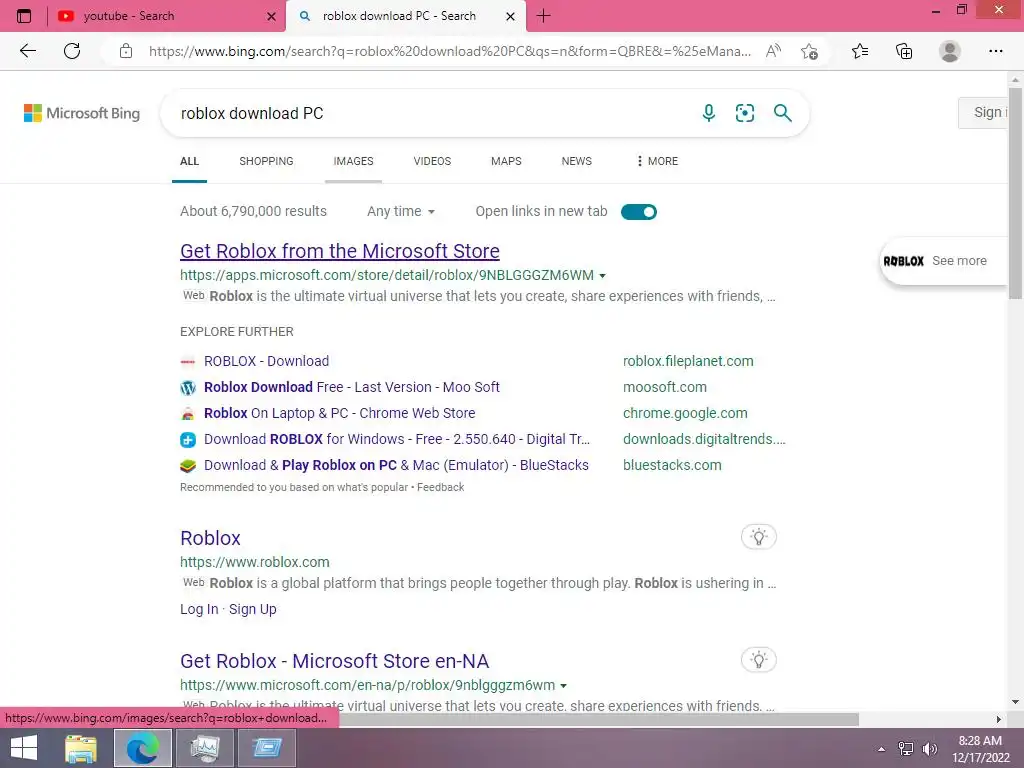
Task: Search using an image with visual search icon
Action: (744, 113)
